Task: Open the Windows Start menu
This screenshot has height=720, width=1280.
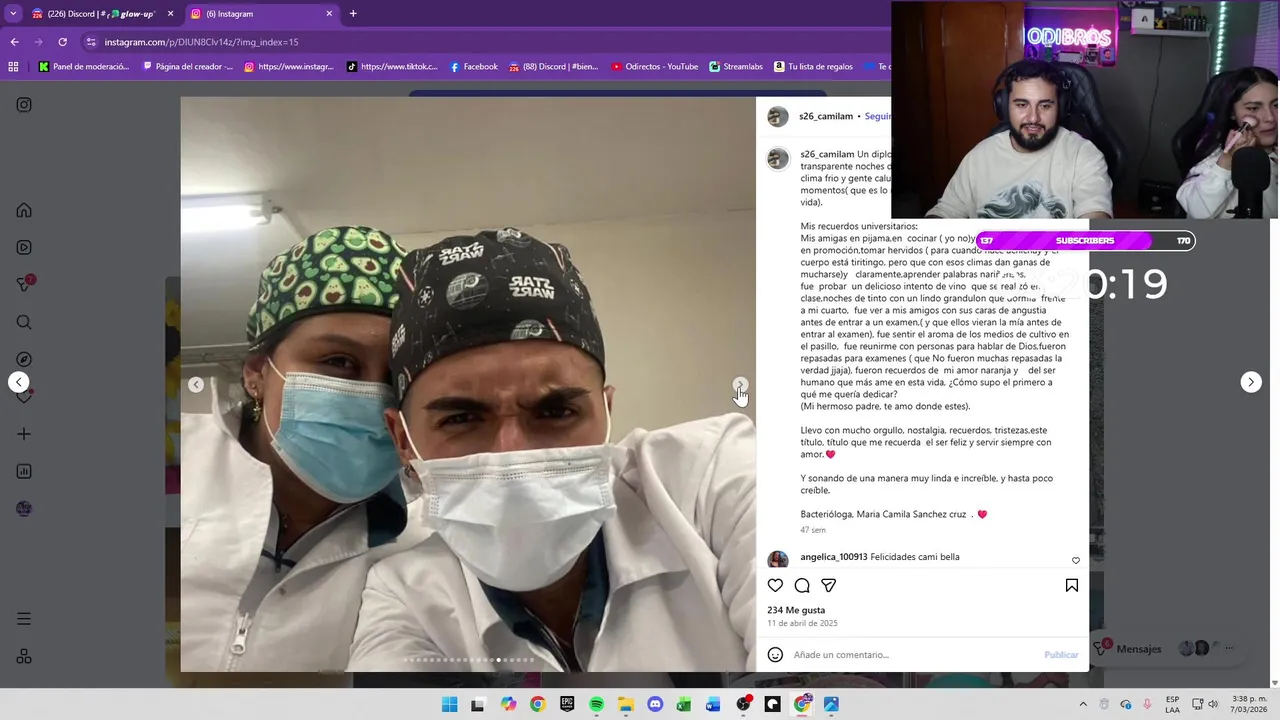Action: click(x=449, y=704)
